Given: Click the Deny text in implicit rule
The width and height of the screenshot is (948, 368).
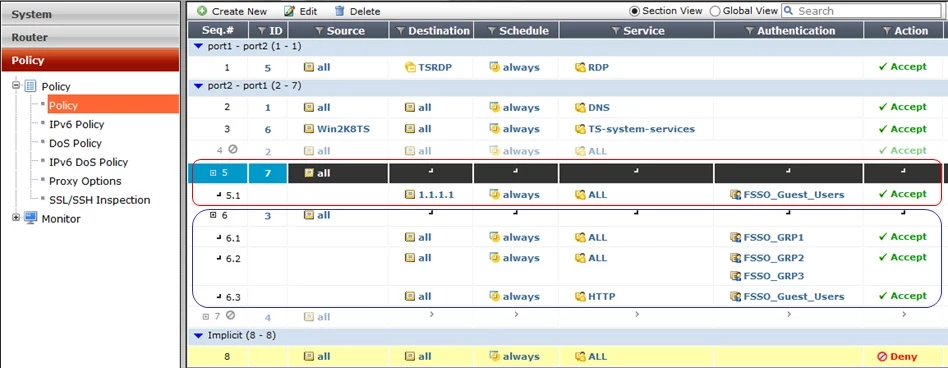Looking at the screenshot, I should tap(903, 357).
